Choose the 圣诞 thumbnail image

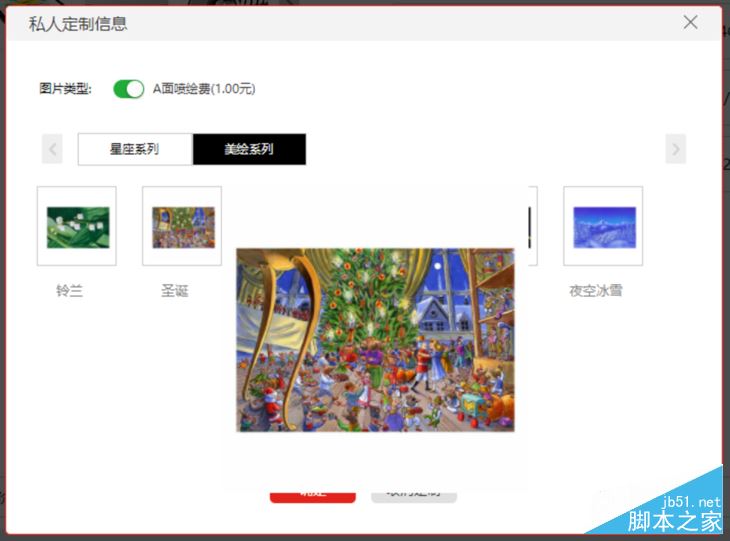point(182,226)
